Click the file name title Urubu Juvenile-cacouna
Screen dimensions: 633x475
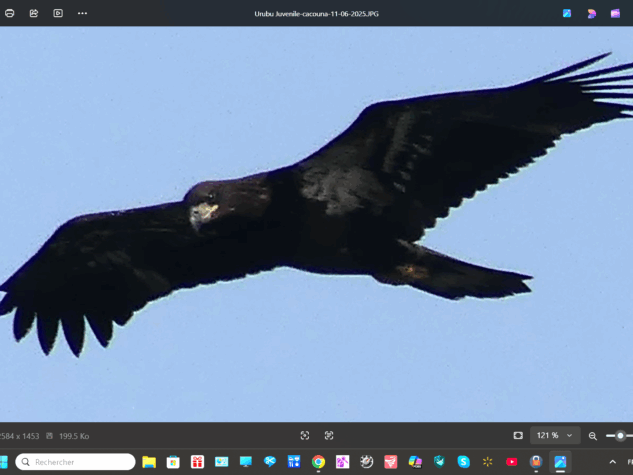click(316, 13)
